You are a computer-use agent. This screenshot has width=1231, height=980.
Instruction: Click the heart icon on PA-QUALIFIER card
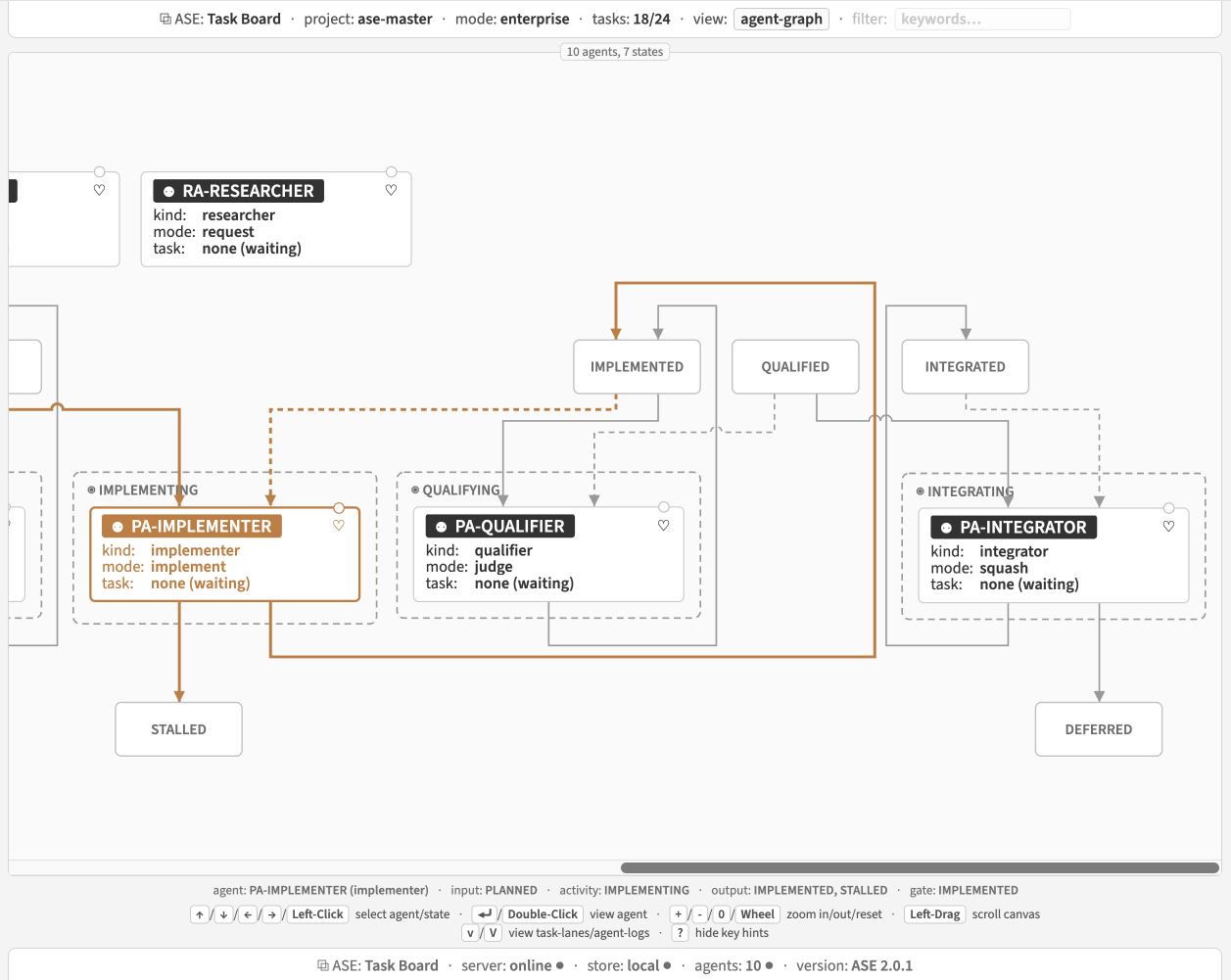pos(663,526)
